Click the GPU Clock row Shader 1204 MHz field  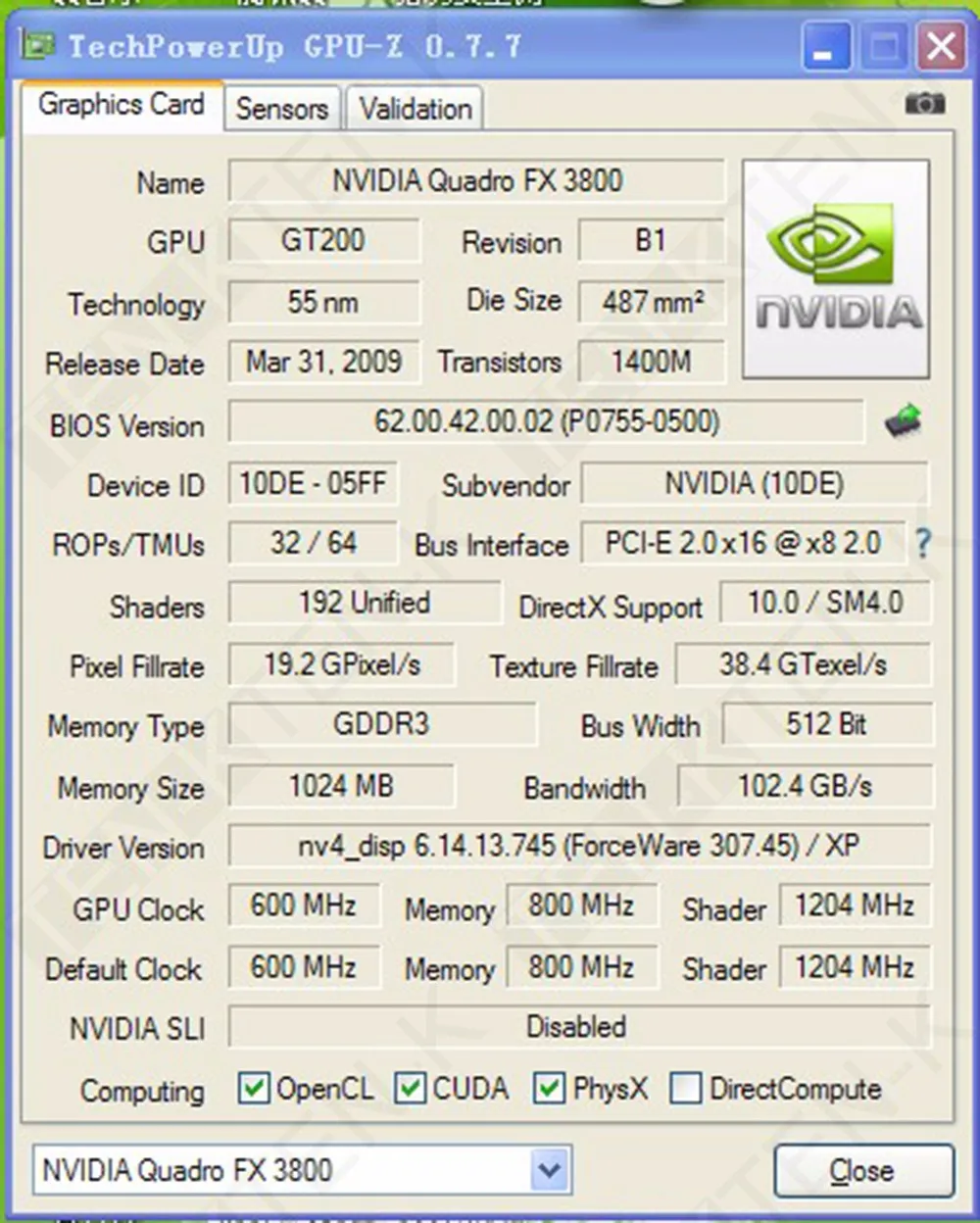(x=855, y=905)
